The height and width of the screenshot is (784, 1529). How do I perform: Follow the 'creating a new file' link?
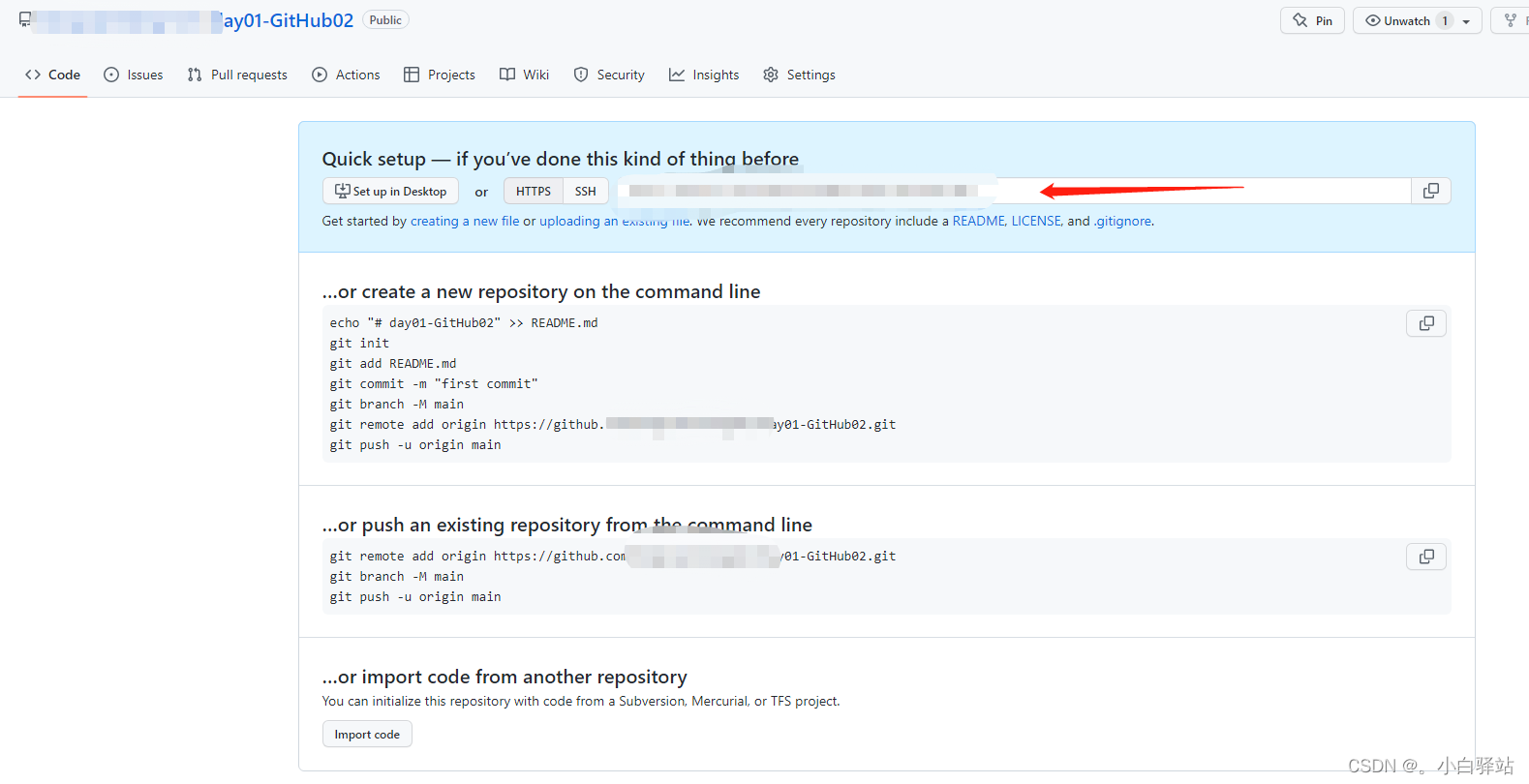(465, 221)
